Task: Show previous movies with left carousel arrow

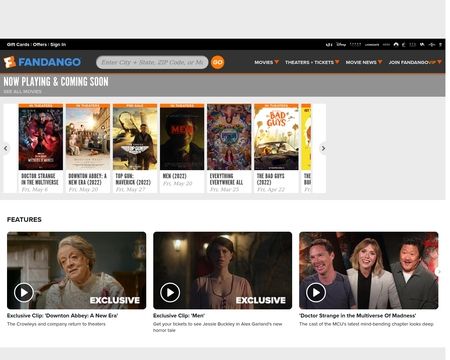Action: tap(5, 148)
